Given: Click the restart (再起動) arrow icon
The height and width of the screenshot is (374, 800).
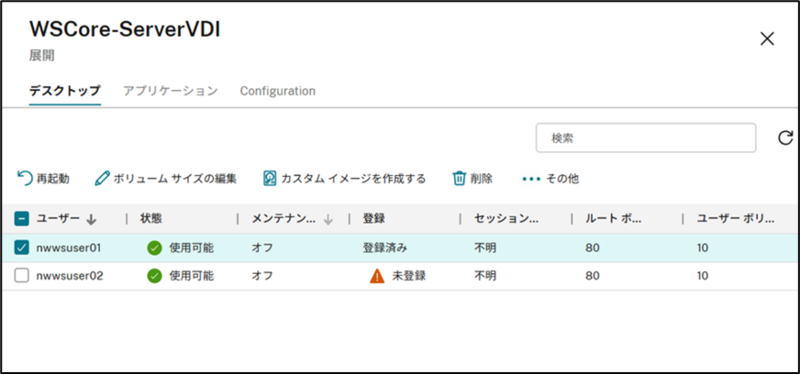Looking at the screenshot, I should (25, 178).
